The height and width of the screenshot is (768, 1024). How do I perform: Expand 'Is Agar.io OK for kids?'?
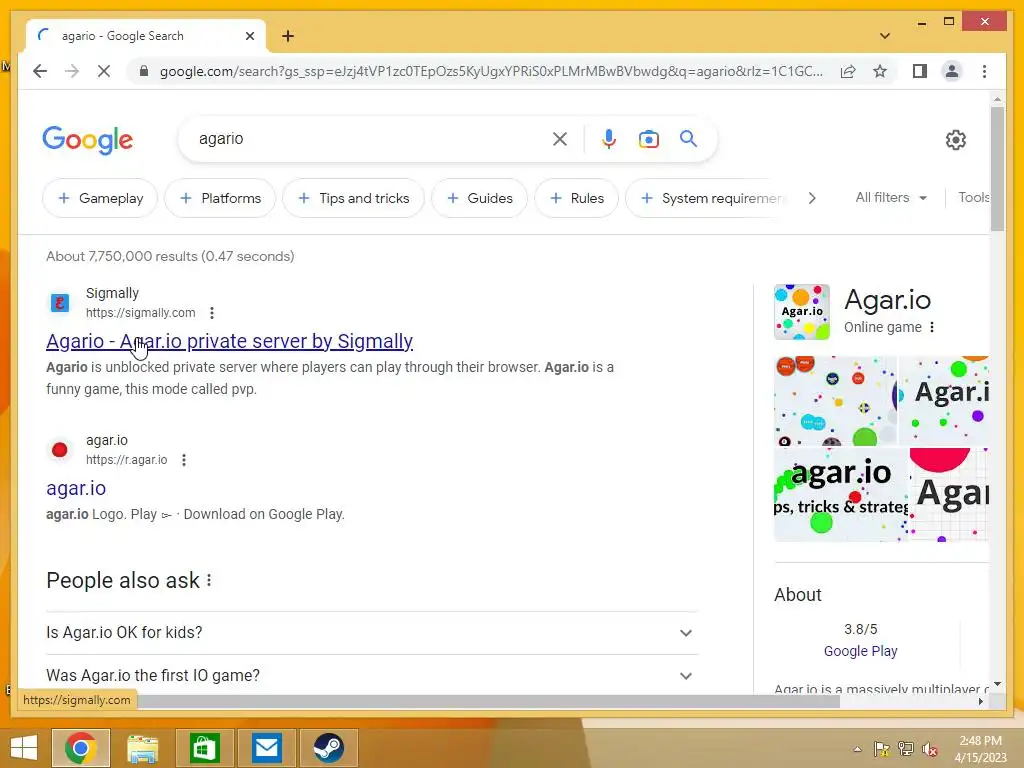point(372,632)
